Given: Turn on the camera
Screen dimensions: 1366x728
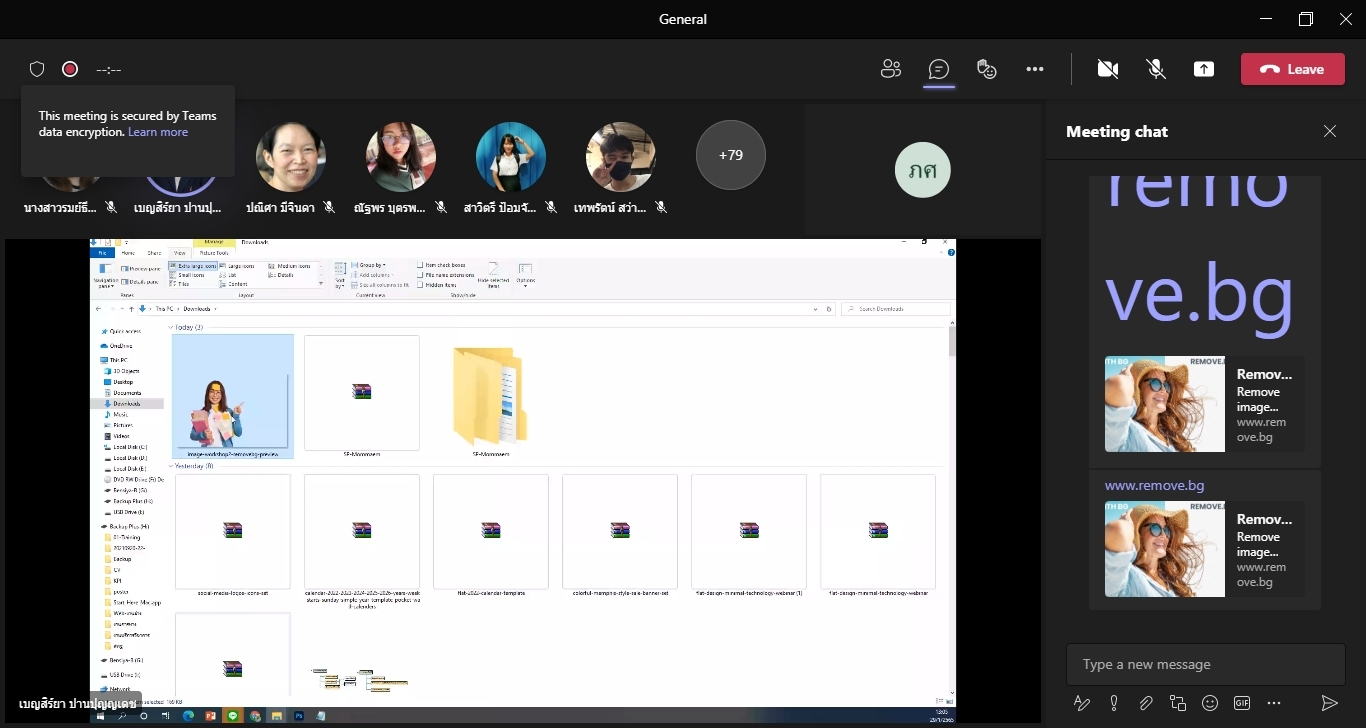Looking at the screenshot, I should click(x=1107, y=69).
